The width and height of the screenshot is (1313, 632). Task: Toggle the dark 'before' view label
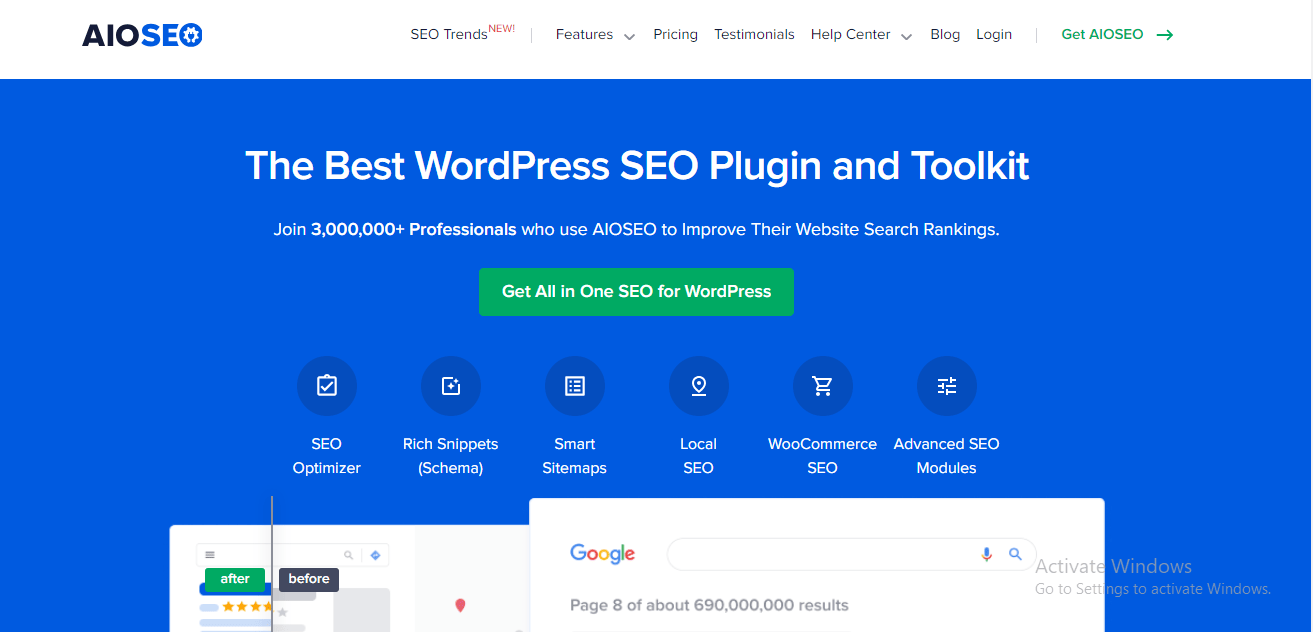pos(308,579)
